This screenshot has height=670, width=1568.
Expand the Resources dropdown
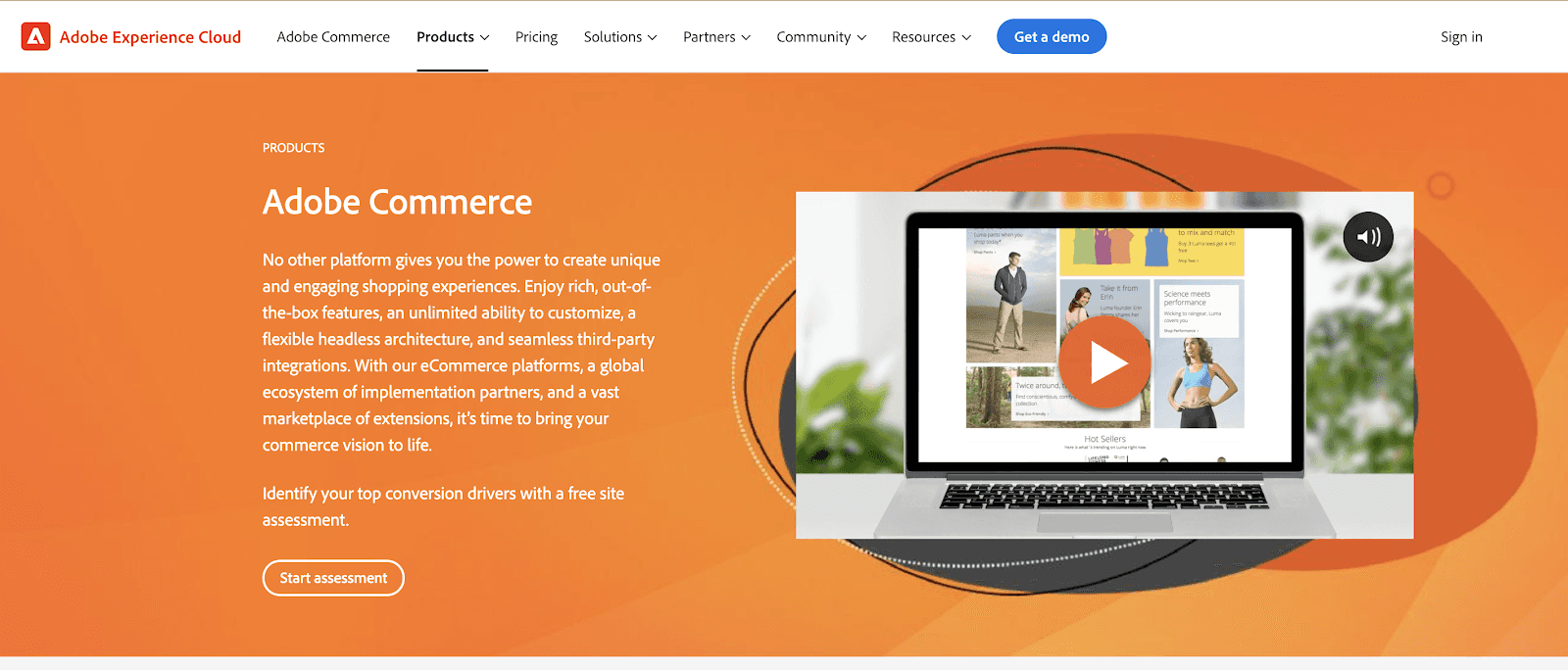tap(932, 37)
